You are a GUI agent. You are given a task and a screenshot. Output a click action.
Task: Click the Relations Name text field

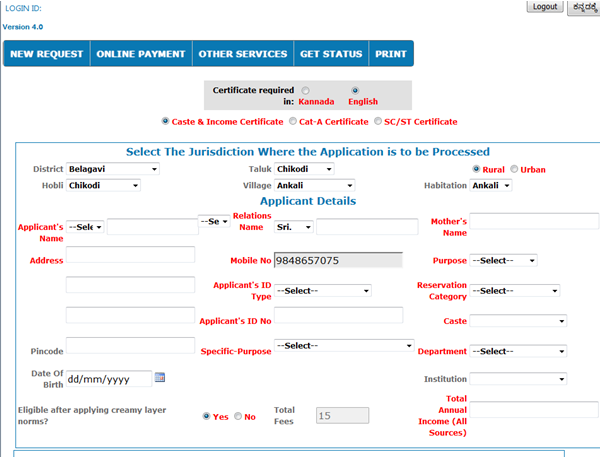tap(367, 226)
